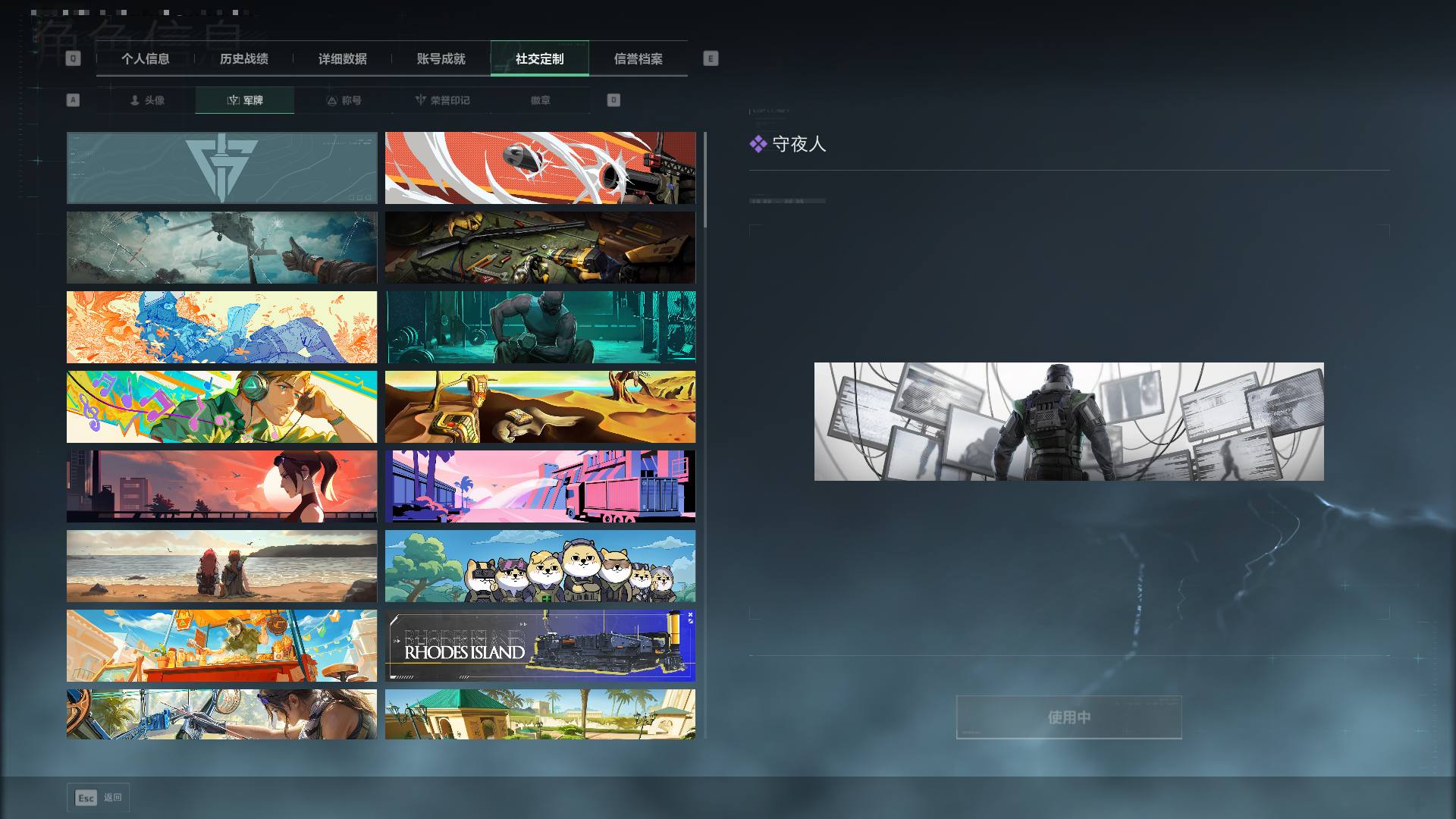Select the 账号成就 tab
This screenshot has width=1456, height=819.
click(441, 59)
